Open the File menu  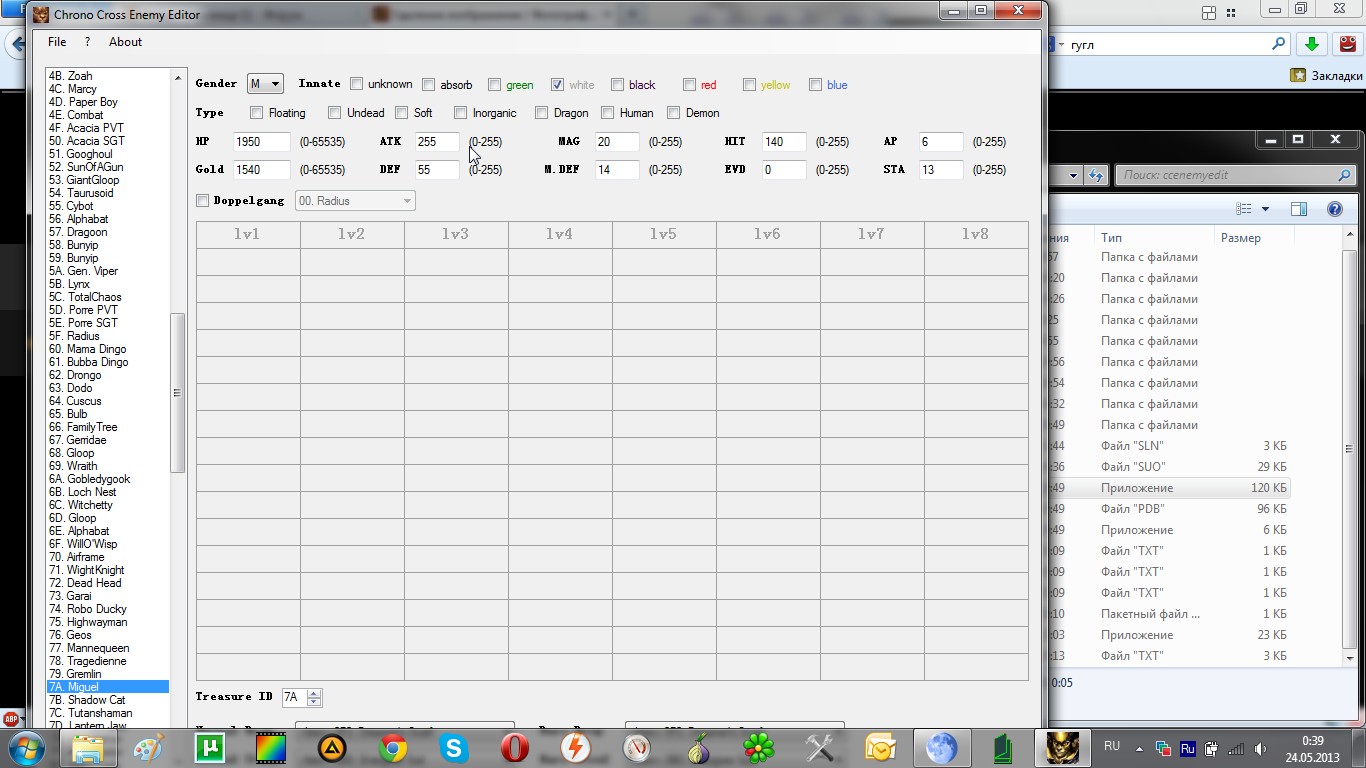coord(57,42)
